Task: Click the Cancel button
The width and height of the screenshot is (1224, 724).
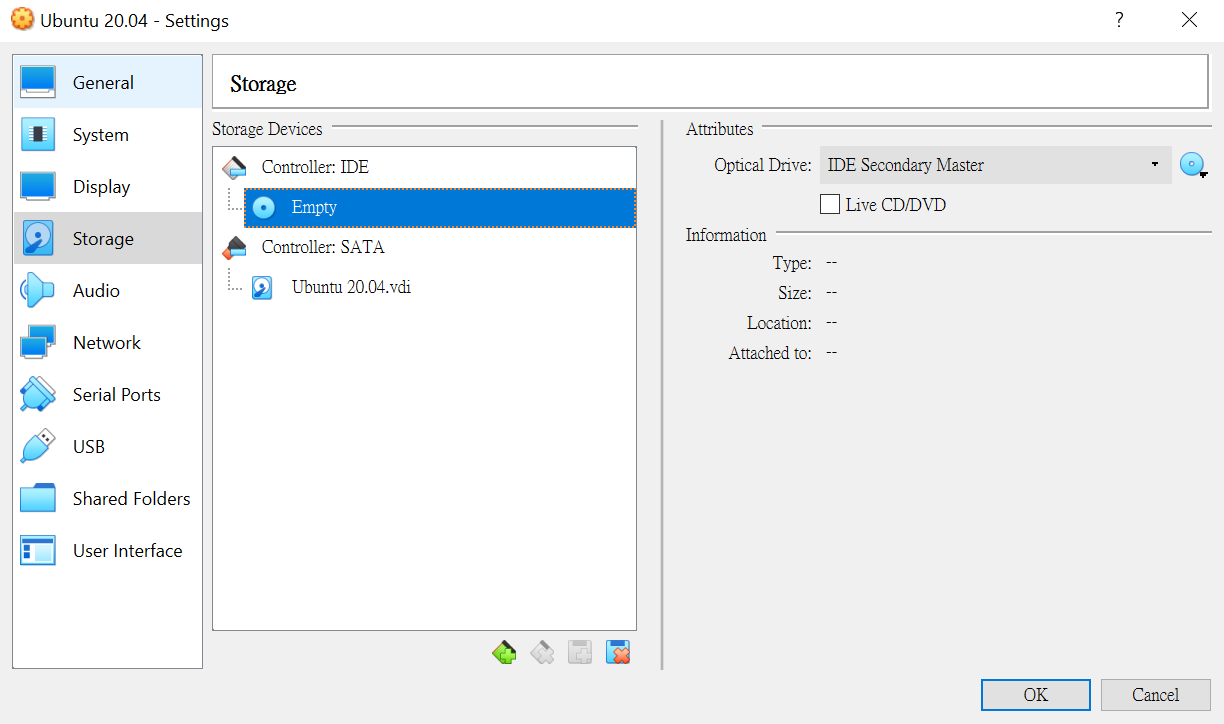Action: coord(1156,695)
